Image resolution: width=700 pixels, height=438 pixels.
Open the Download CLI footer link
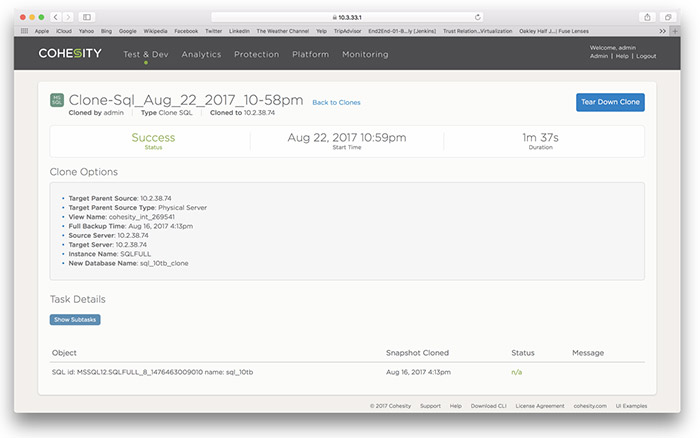click(488, 406)
